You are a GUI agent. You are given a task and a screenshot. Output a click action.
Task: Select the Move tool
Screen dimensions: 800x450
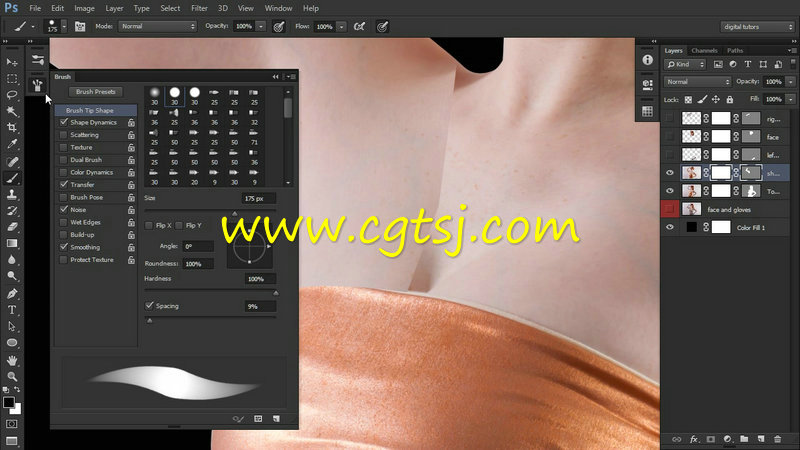pos(12,62)
